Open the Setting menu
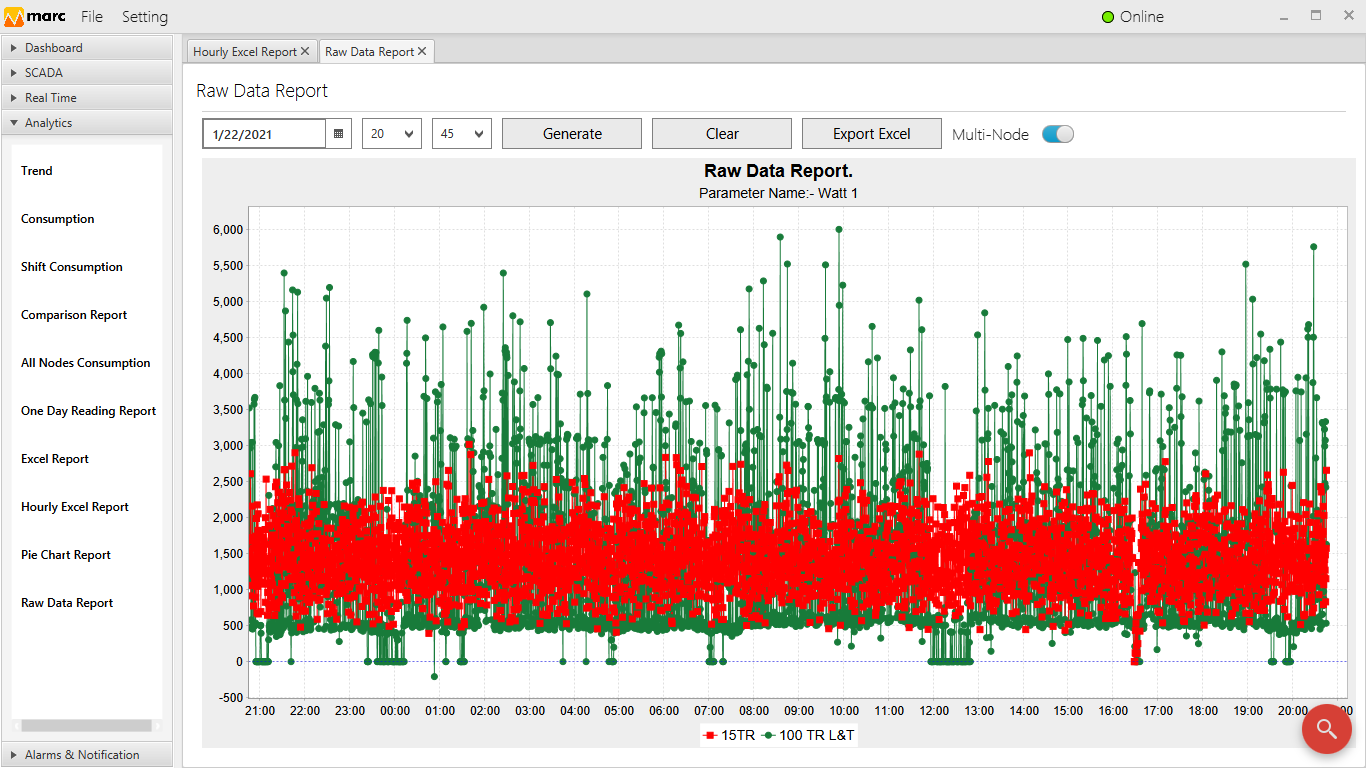This screenshot has width=1366, height=768. point(145,17)
